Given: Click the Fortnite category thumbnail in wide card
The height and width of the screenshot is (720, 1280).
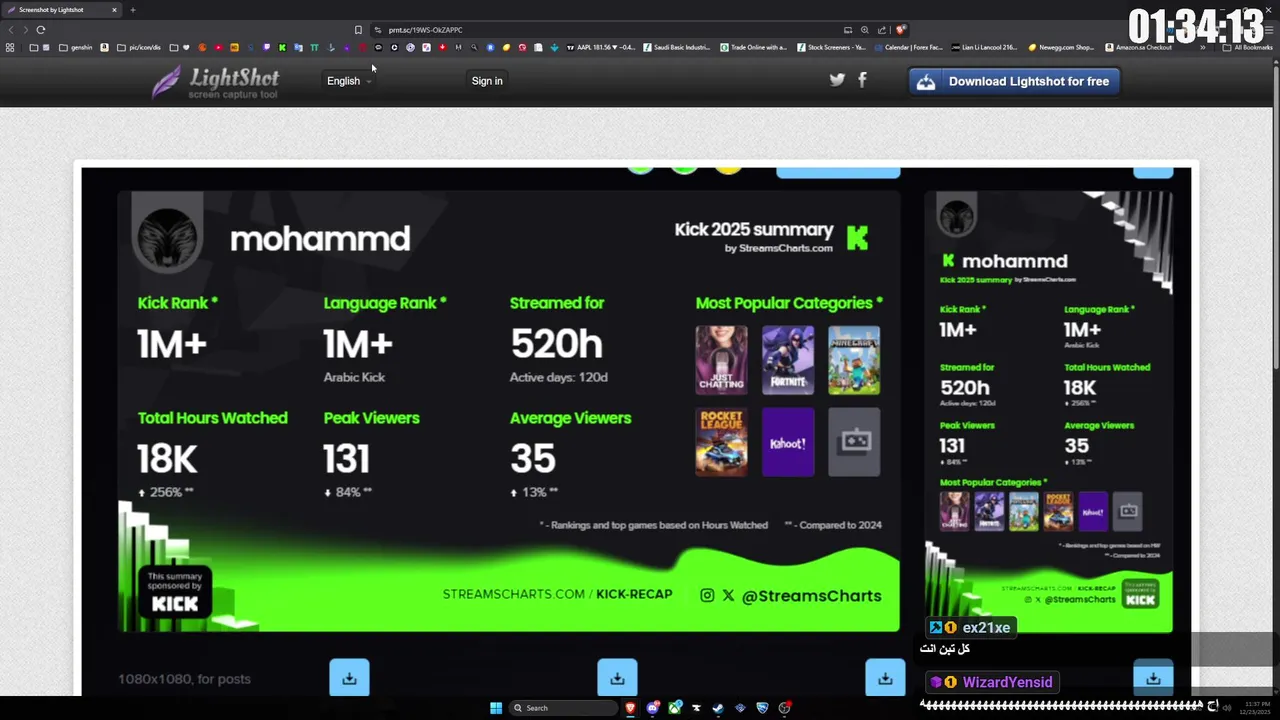Looking at the screenshot, I should pos(788,359).
